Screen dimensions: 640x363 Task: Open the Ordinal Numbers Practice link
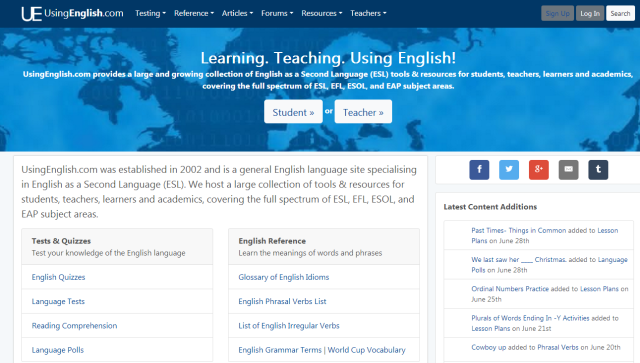click(x=510, y=289)
